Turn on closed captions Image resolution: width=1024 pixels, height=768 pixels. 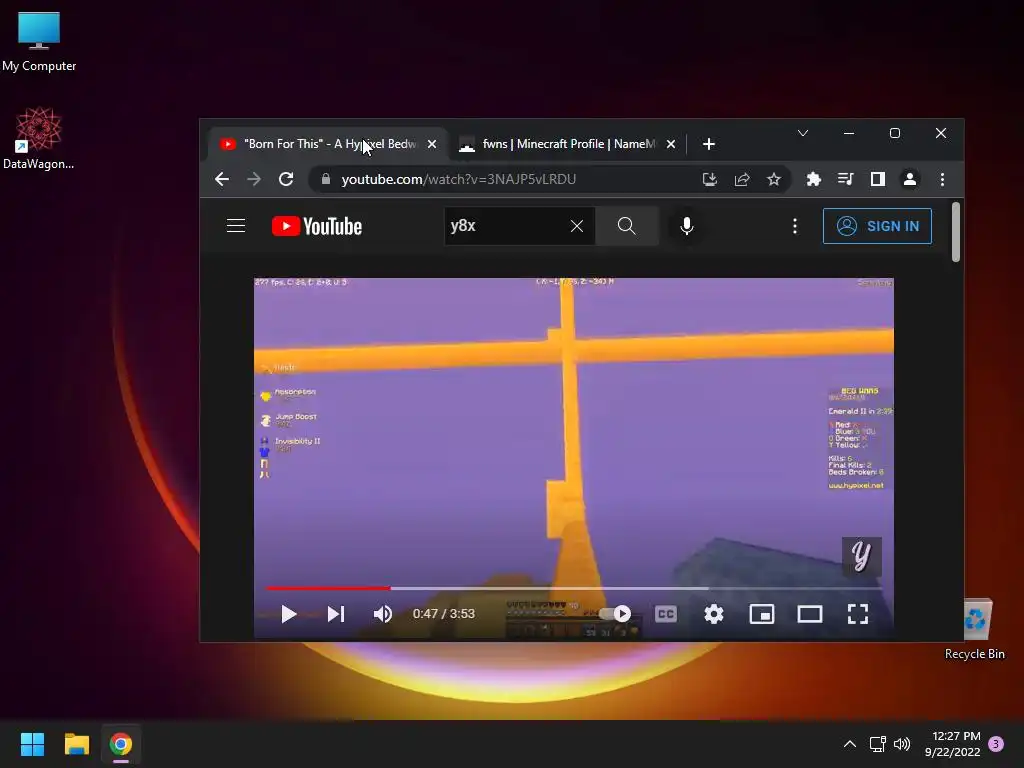[x=665, y=614]
